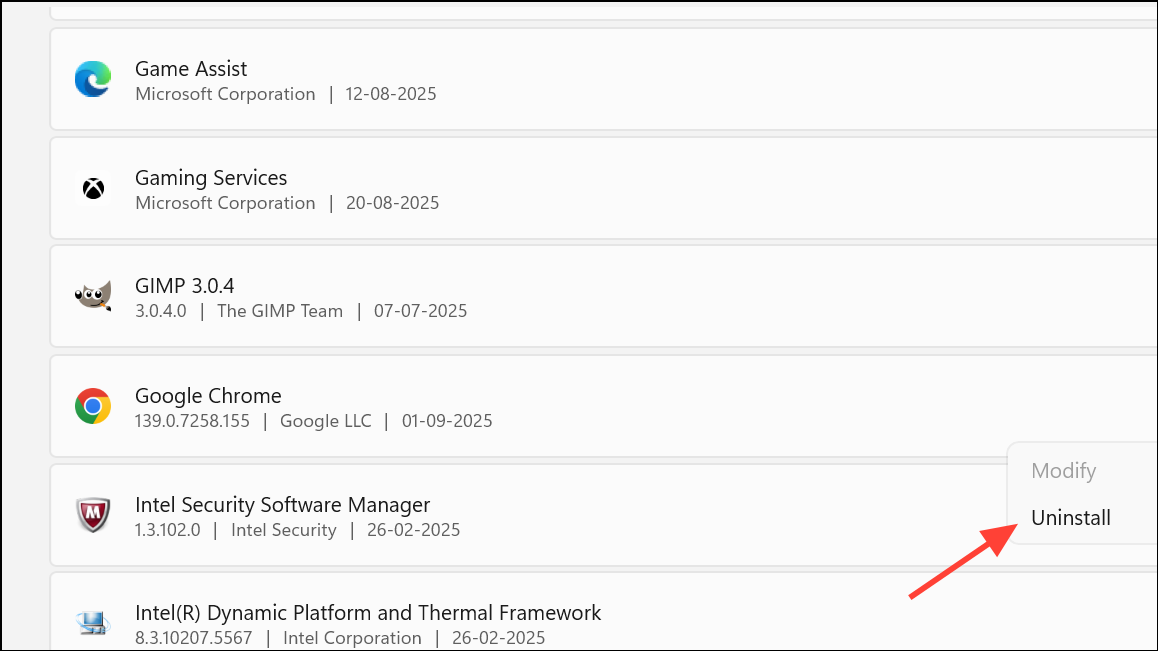Viewport: 1158px width, 651px height.
Task: Click Intel(R) Dynamic Platform and Thermal Framework title
Action: coord(368,612)
